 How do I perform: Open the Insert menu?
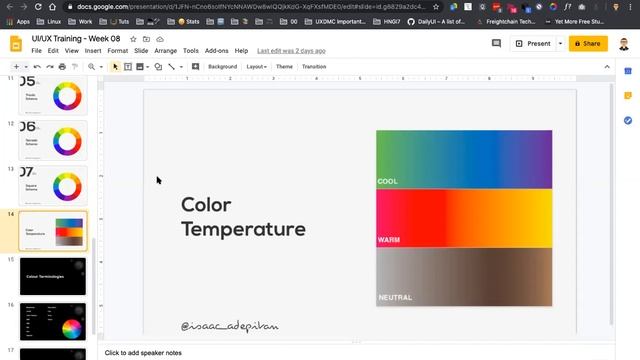click(93, 51)
